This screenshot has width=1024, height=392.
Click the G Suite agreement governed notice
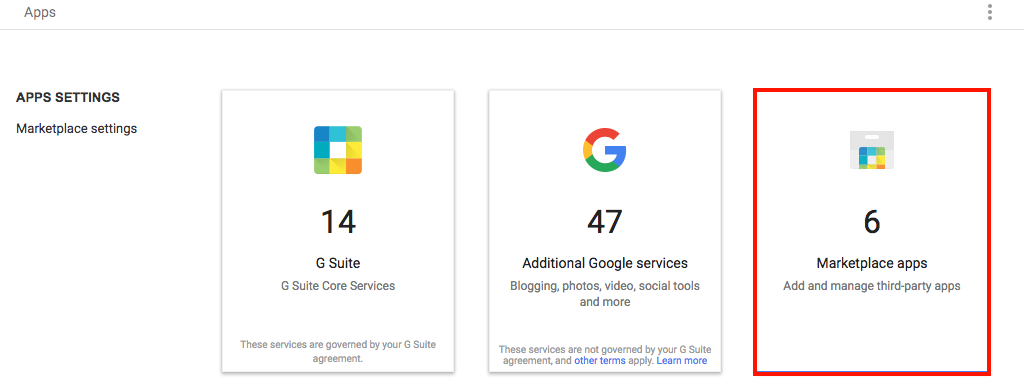[x=338, y=351]
